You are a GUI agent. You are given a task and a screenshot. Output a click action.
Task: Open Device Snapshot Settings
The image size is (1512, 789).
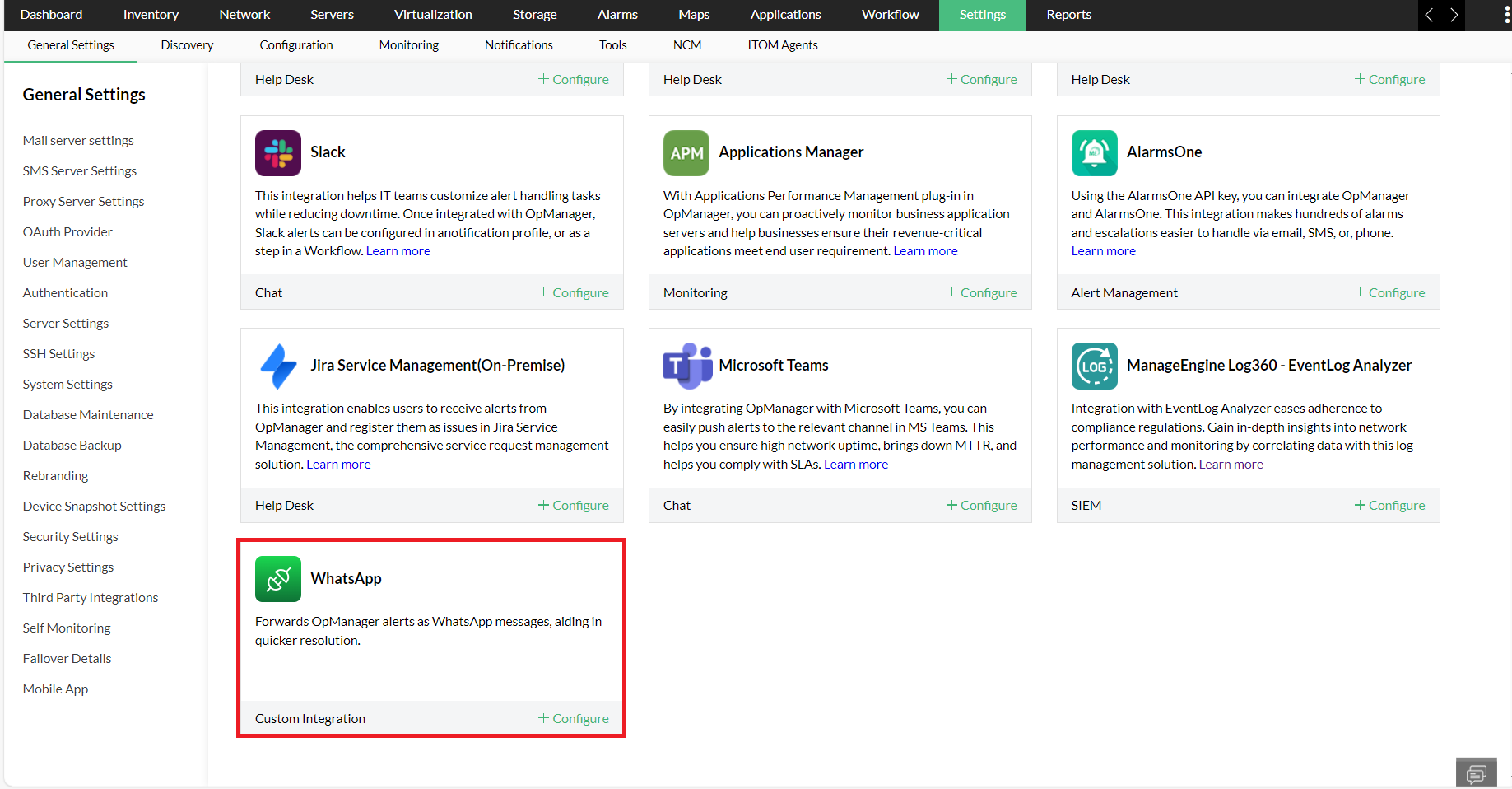point(95,507)
